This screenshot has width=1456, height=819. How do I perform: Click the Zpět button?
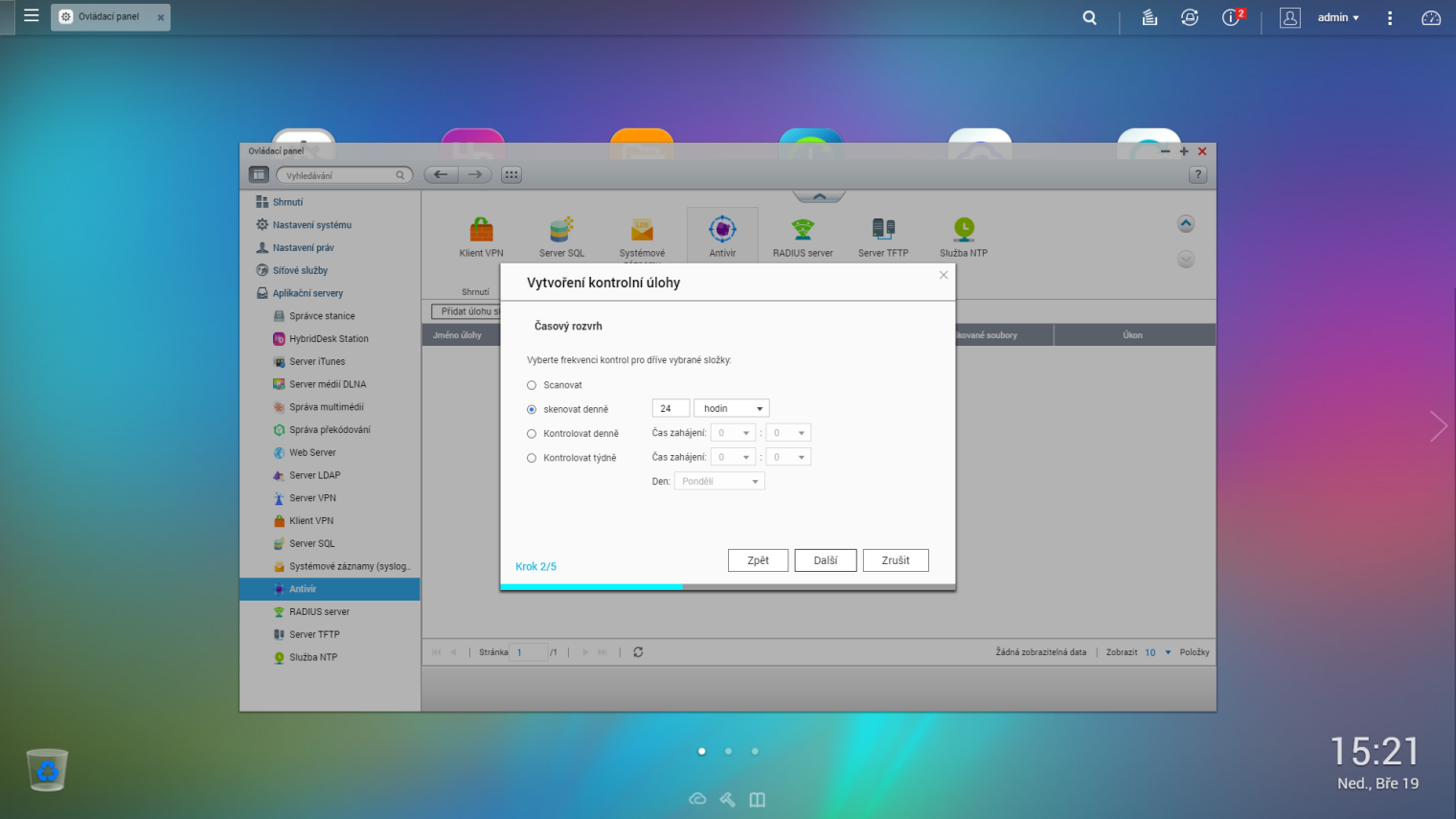[758, 560]
